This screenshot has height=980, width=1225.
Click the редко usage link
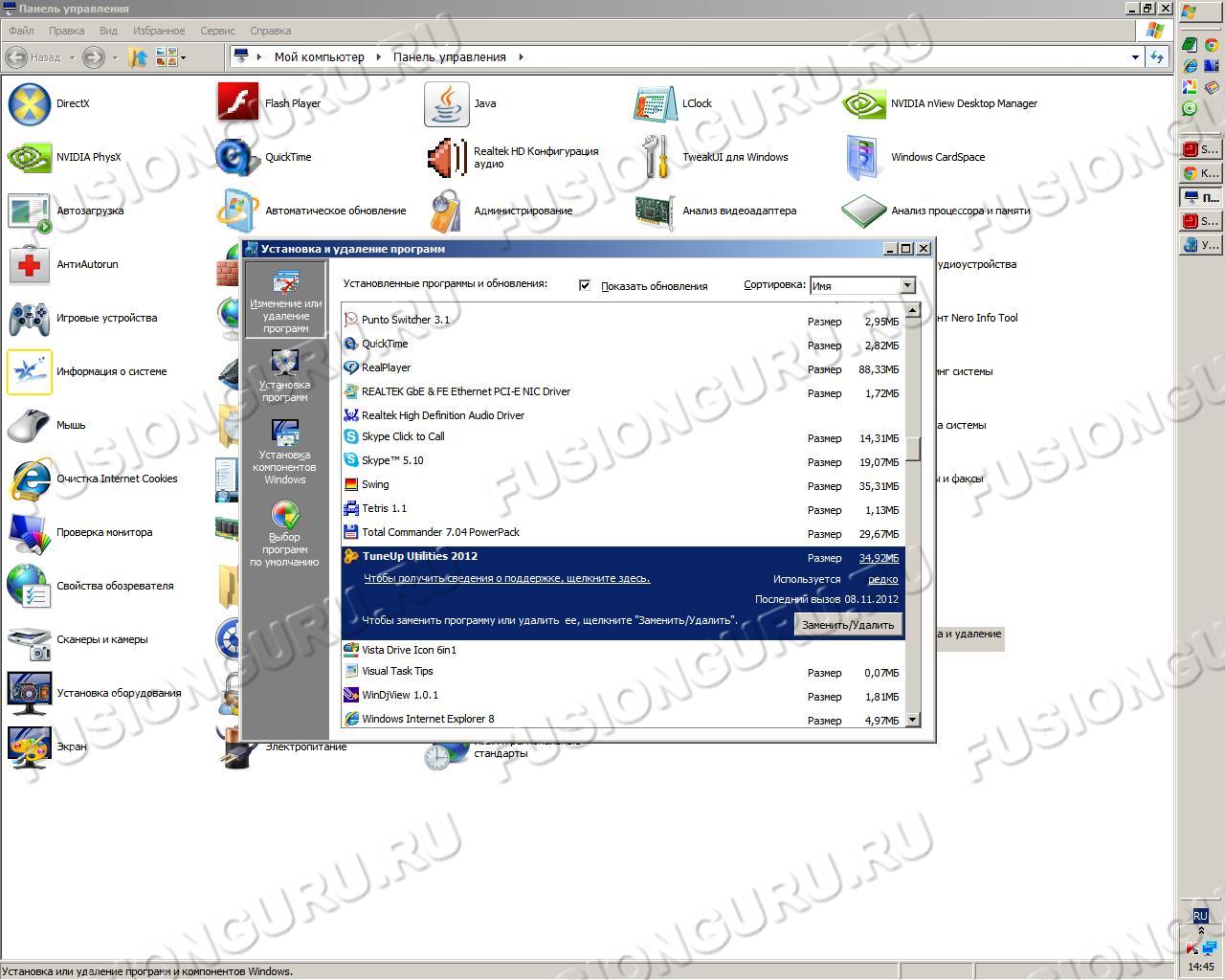(883, 579)
